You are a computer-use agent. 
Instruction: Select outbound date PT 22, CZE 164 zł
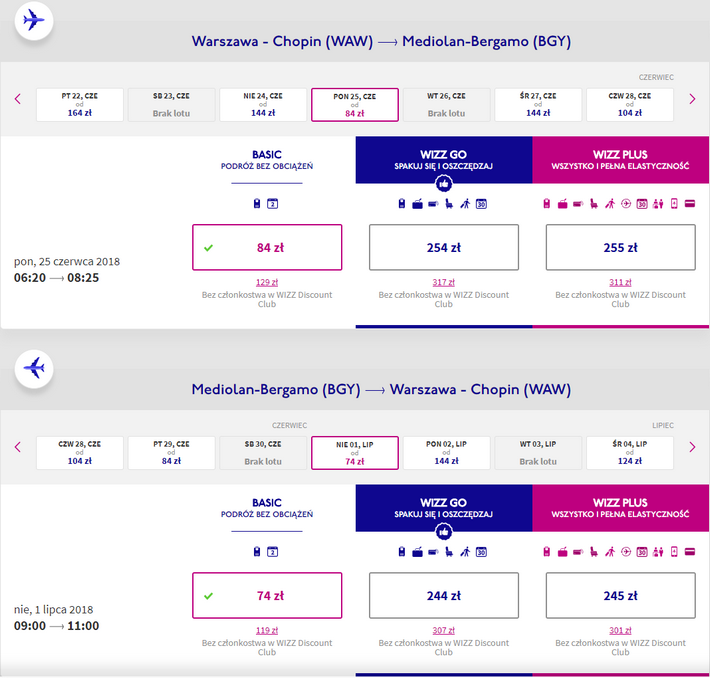[x=80, y=105]
